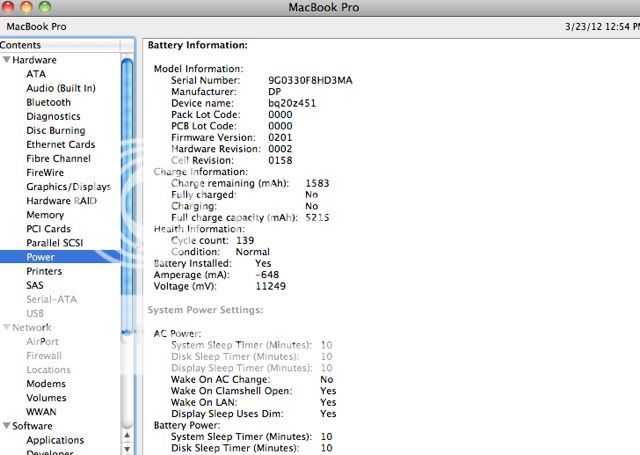Image resolution: width=640 pixels, height=455 pixels.
Task: Click the Display Sleep Uses Dim row
Action: click(x=253, y=414)
